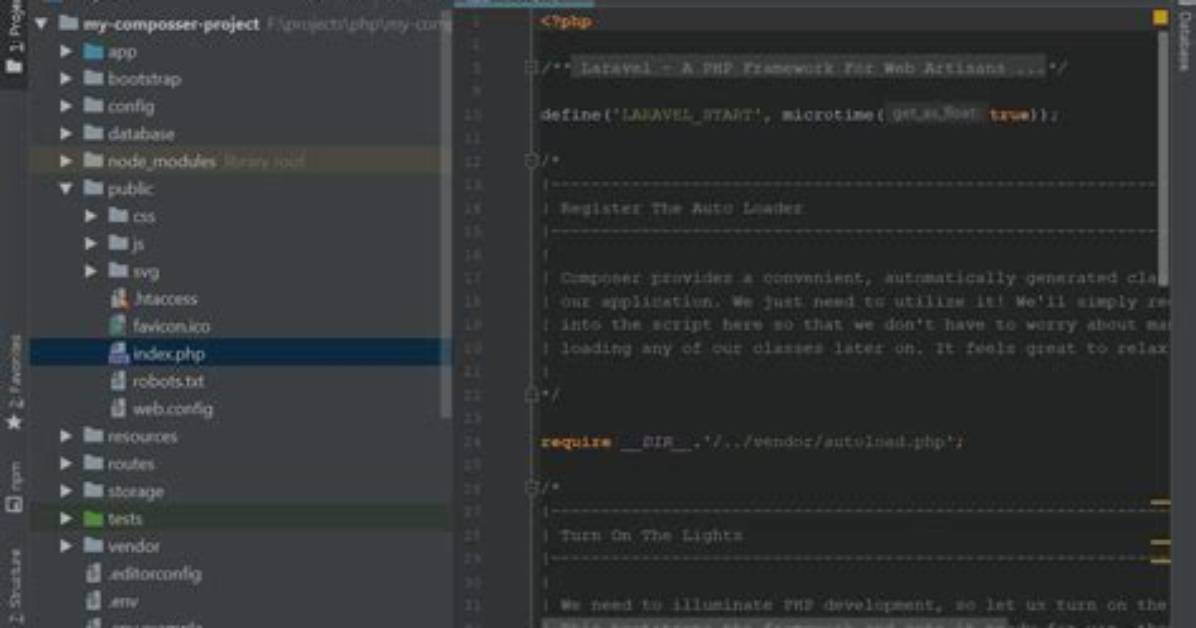Open the Favorites tool window tab
This screenshot has width=1196, height=628.
14,382
